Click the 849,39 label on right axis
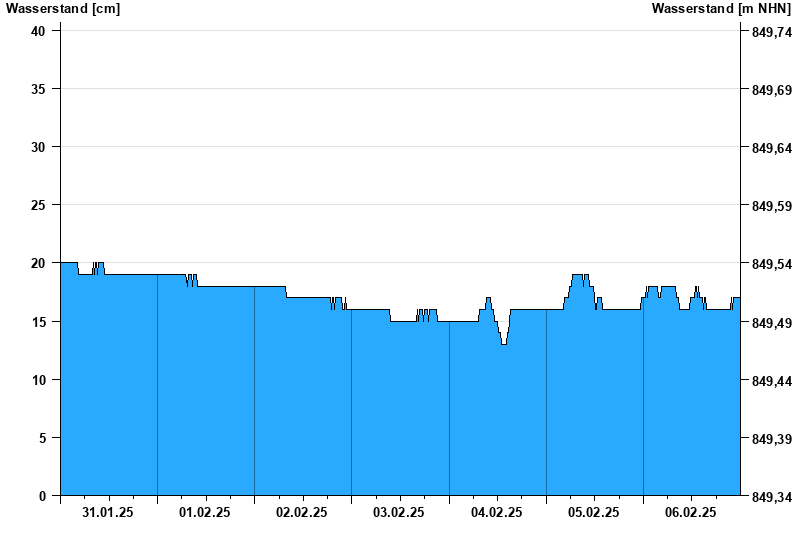The height and width of the screenshot is (550, 800). [772, 439]
